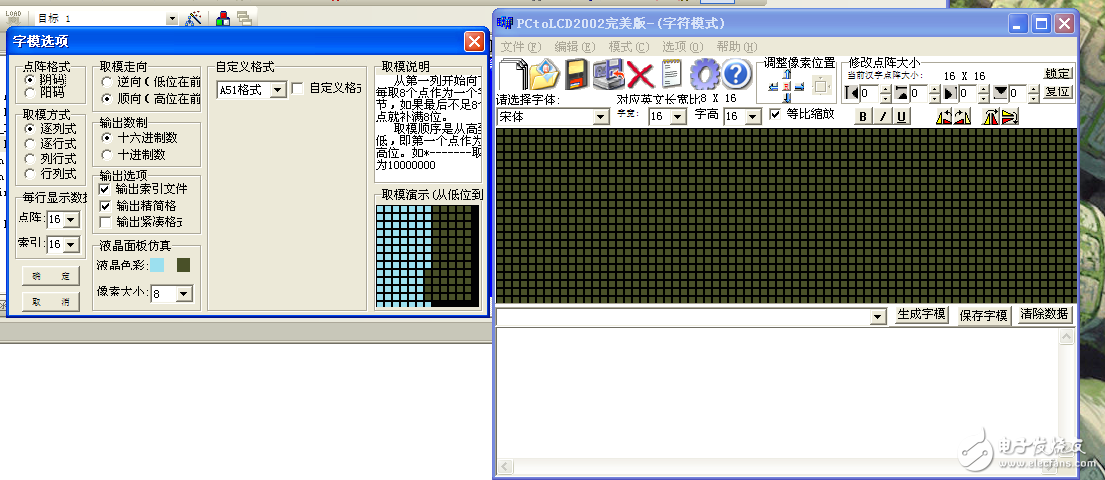Toggle bold with the B button
Viewport: 1105px width, 480px height.
pos(863,116)
